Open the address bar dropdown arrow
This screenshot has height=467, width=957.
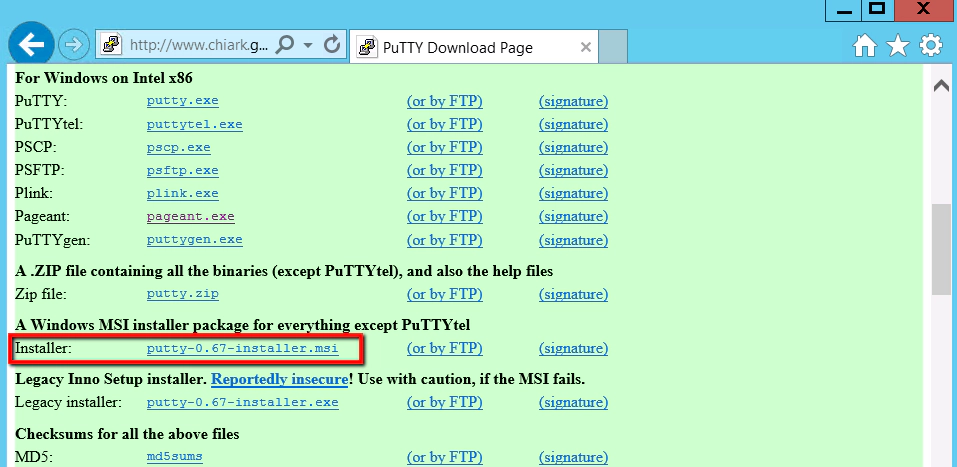click(x=308, y=46)
